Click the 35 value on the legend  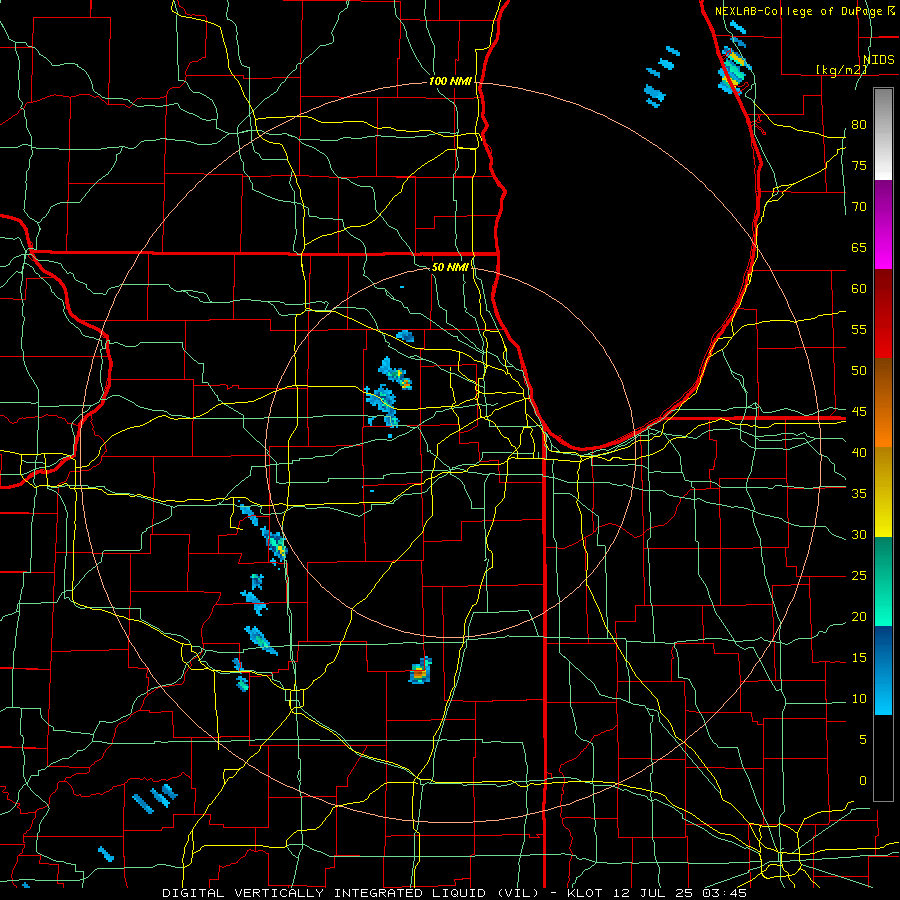pos(859,494)
